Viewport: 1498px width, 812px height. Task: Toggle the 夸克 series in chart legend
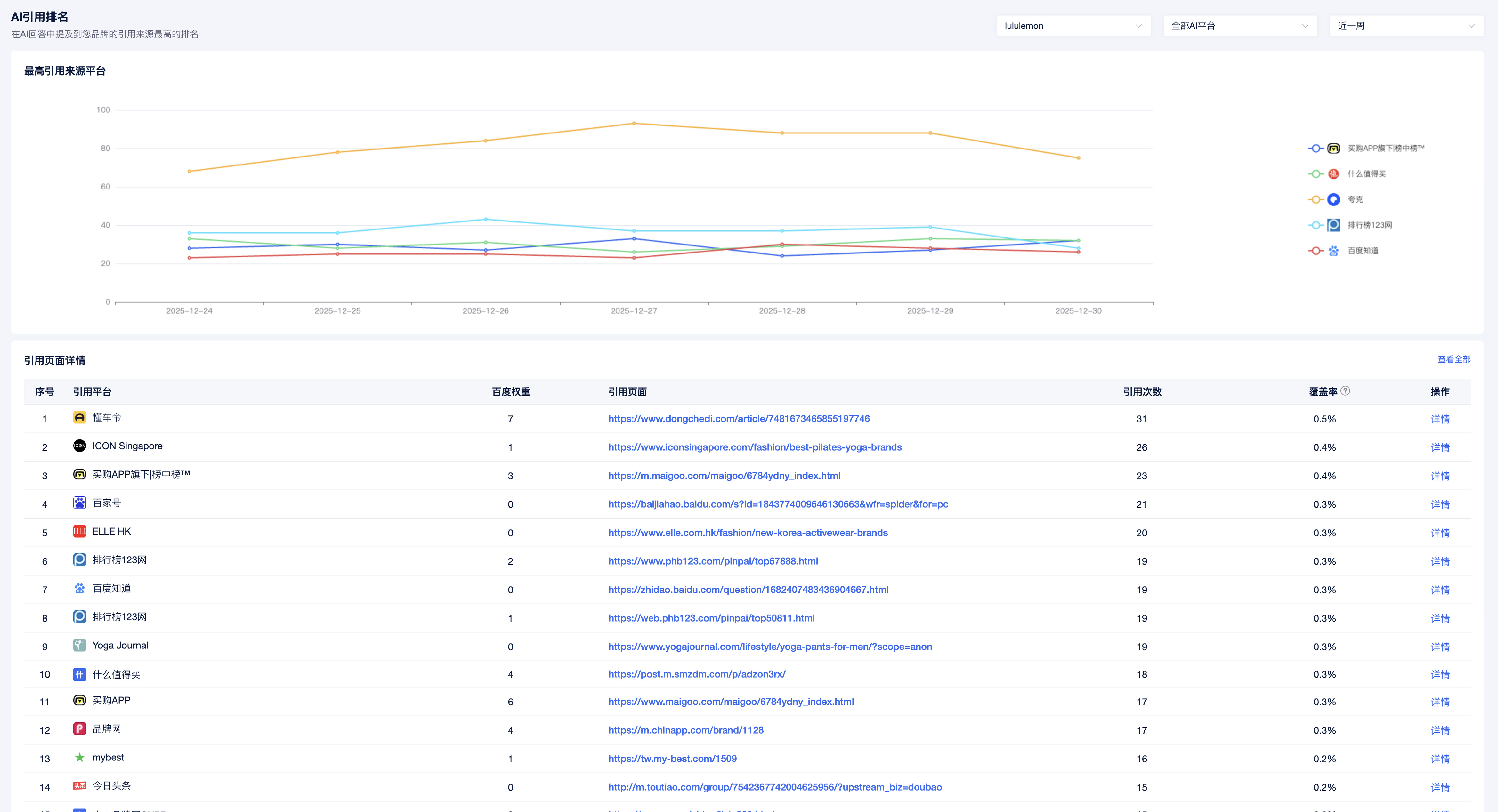coord(1355,199)
